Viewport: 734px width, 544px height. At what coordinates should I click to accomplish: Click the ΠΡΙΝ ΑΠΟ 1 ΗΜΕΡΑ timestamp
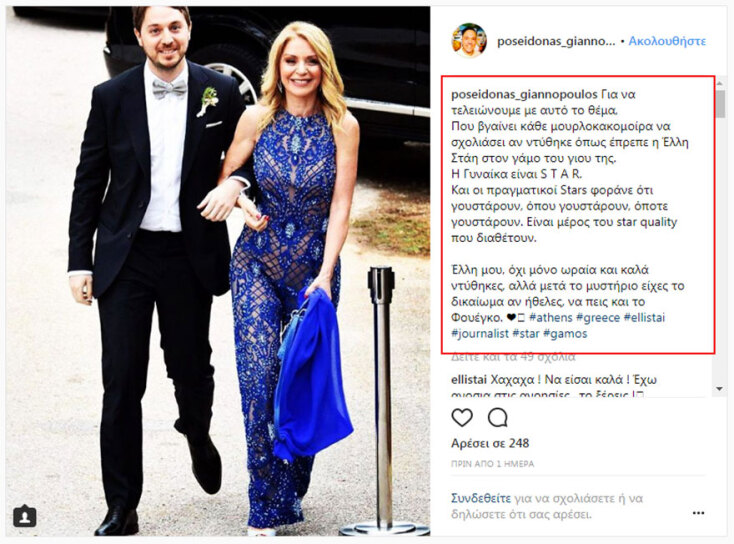(492, 464)
